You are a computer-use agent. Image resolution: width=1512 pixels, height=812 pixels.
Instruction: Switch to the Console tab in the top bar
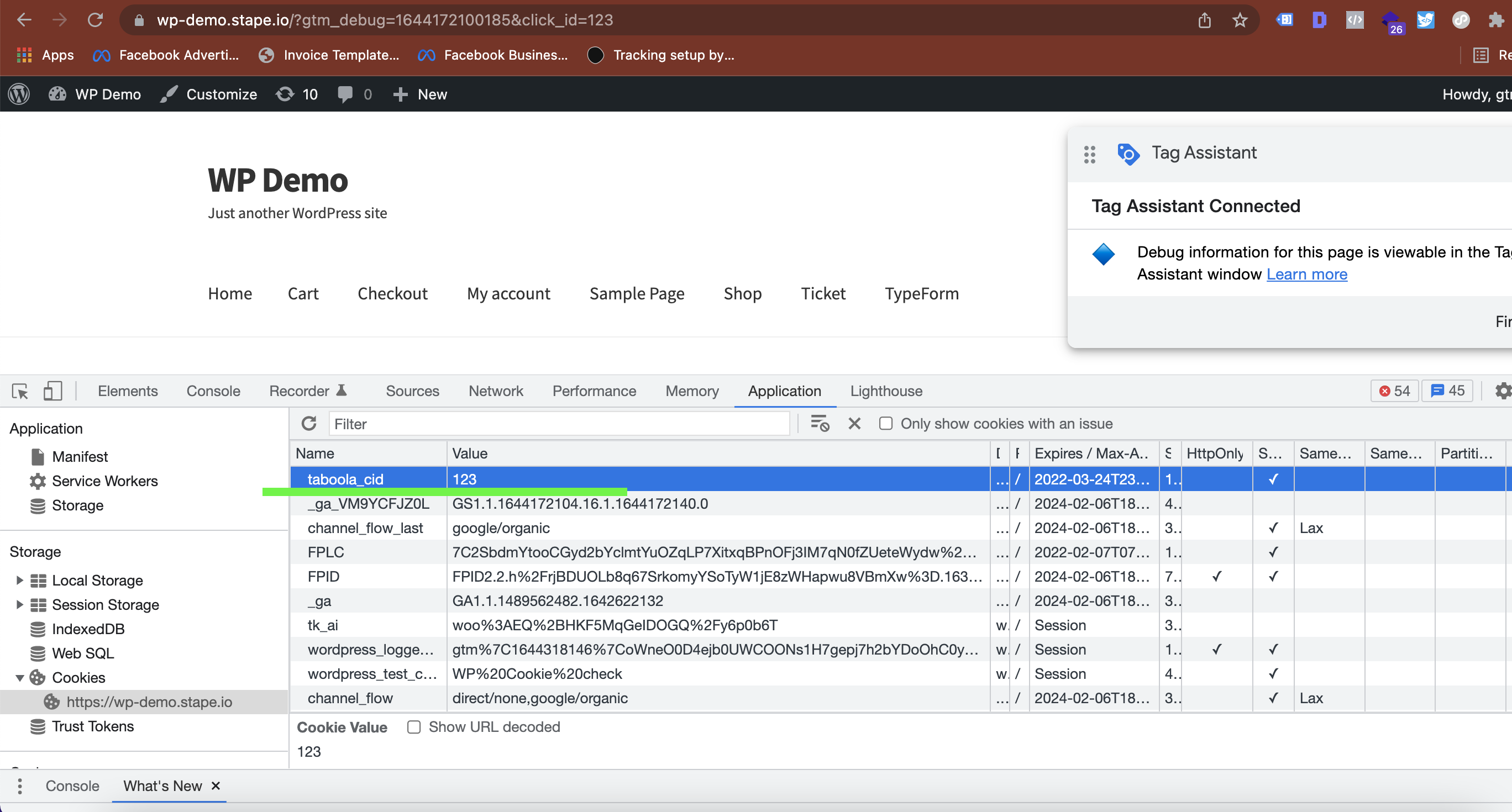213,391
